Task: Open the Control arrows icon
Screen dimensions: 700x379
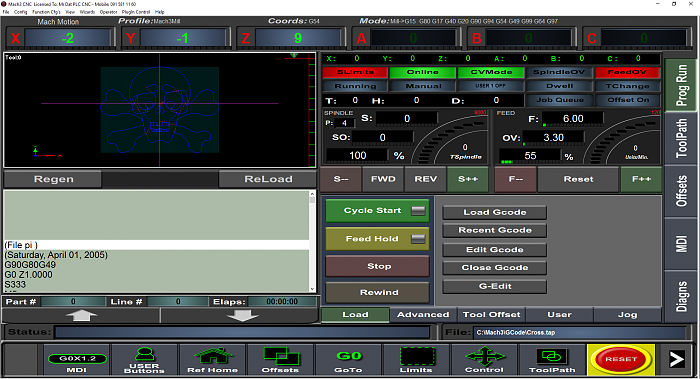Action: pyautogui.click(x=484, y=360)
